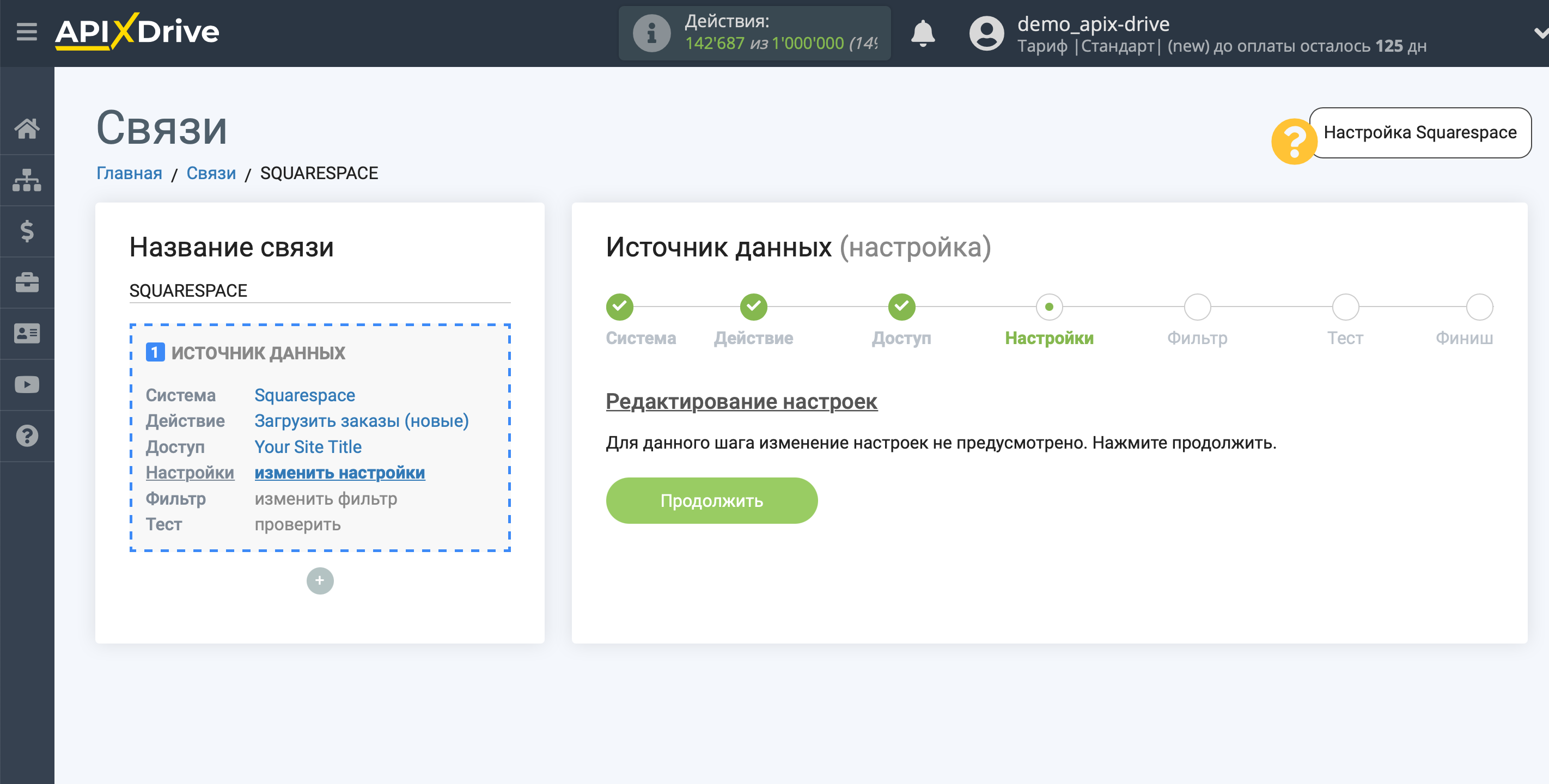The image size is (1549, 784).
Task: Click the Настройки step label
Action: 1050,339
